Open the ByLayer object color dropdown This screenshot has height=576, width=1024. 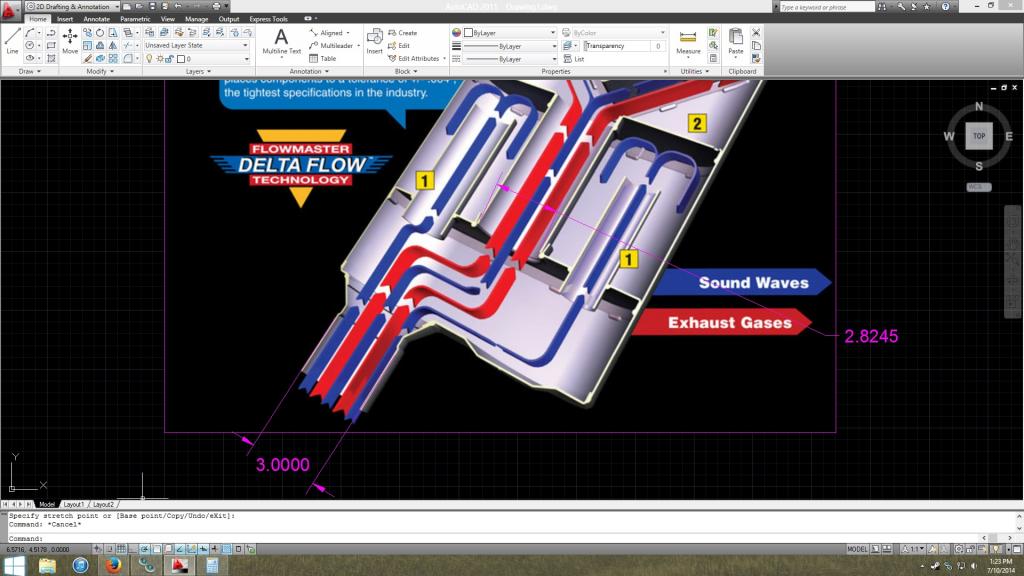point(510,33)
